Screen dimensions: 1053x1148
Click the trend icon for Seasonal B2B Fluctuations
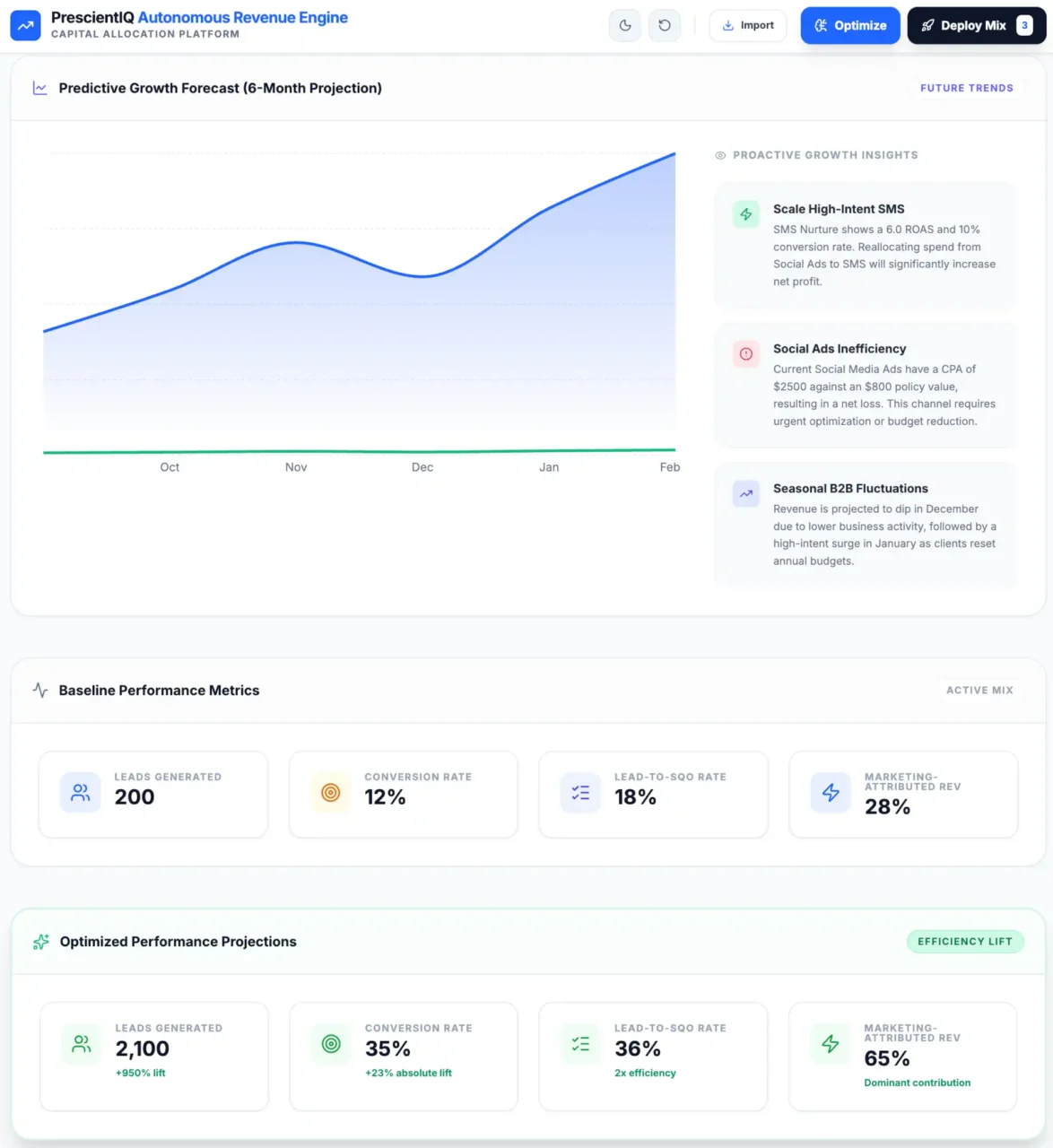pyautogui.click(x=745, y=494)
